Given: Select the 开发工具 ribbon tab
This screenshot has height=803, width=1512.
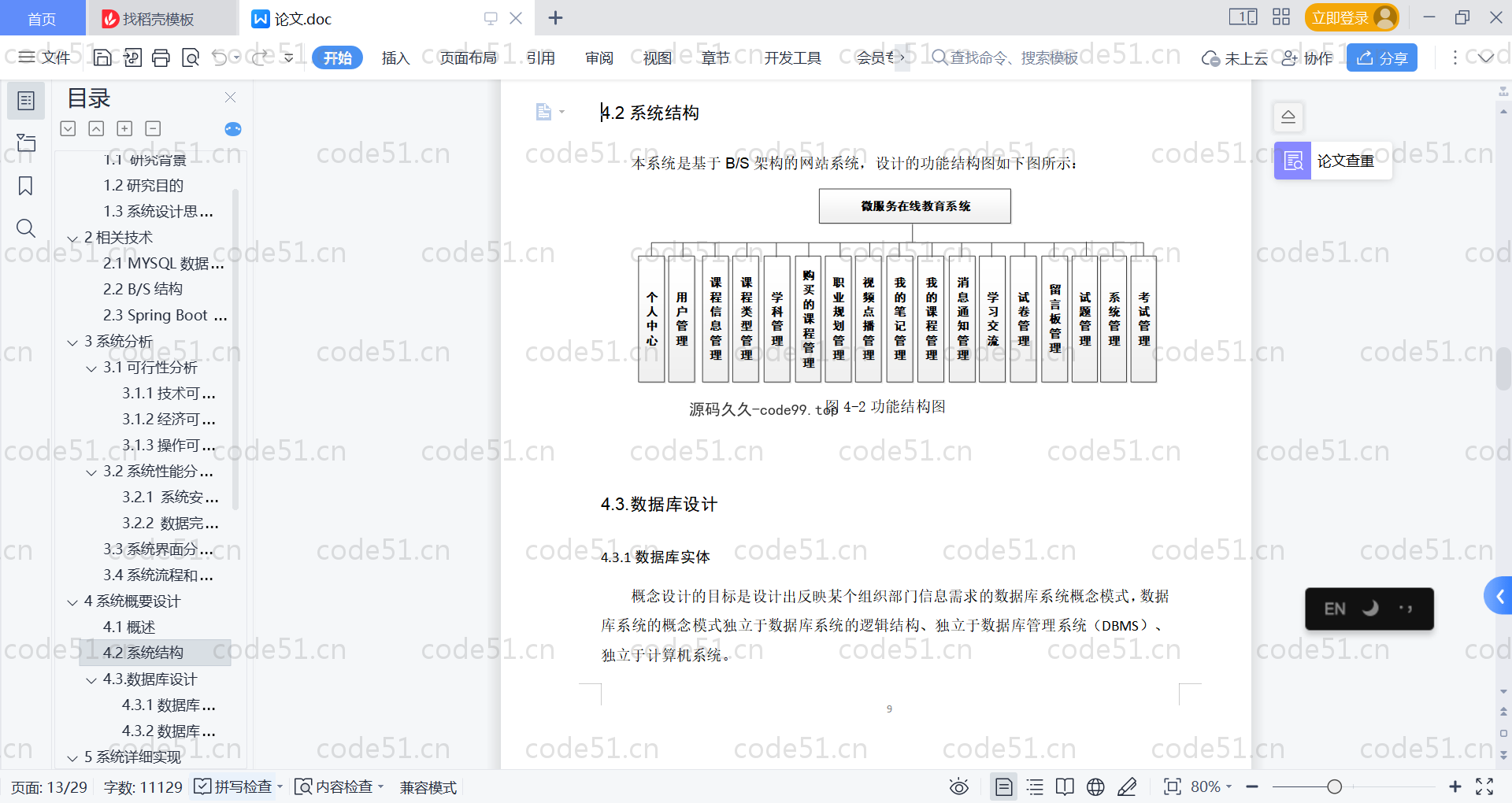Looking at the screenshot, I should click(x=792, y=57).
